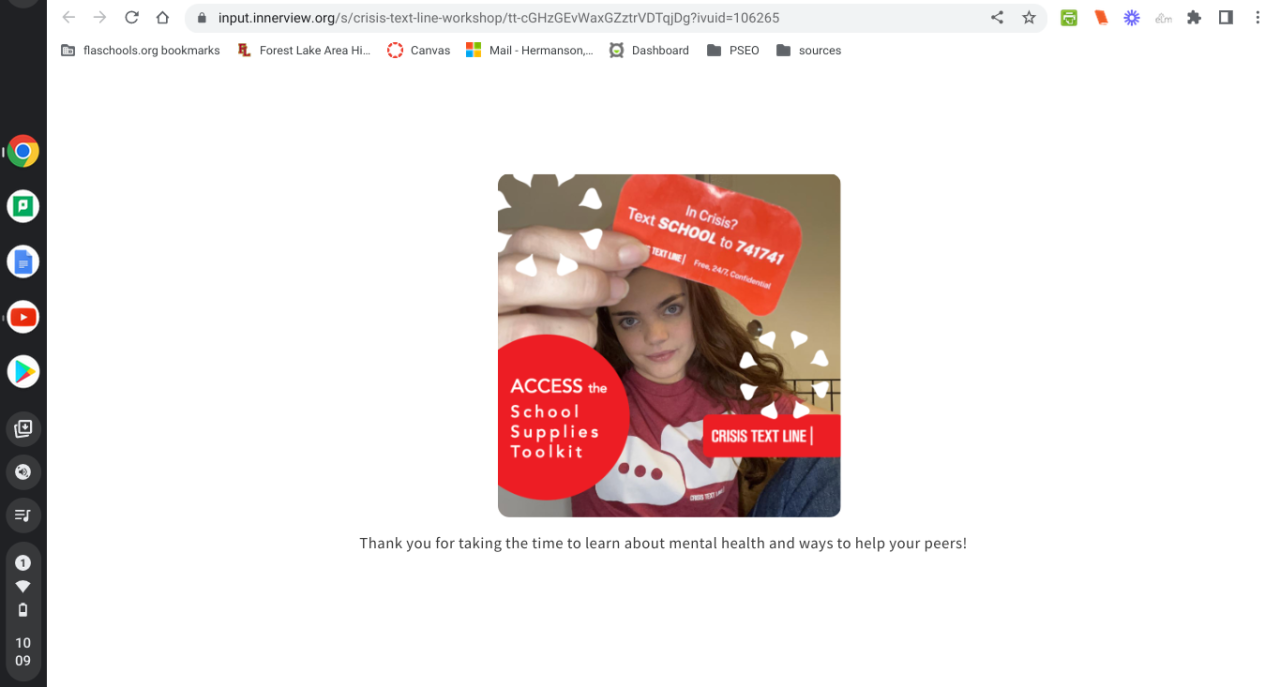Screen dimensions: 1280x687
Task: Open the Canvas bookmark
Action: pyautogui.click(x=419, y=50)
